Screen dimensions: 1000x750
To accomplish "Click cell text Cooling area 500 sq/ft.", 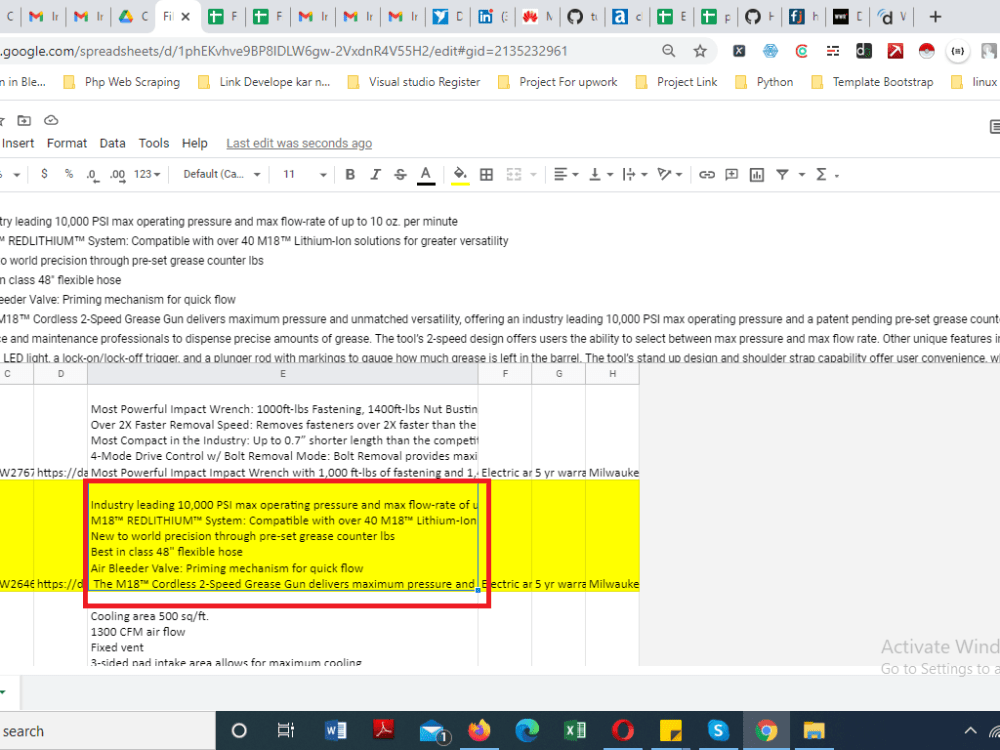I will click(149, 616).
